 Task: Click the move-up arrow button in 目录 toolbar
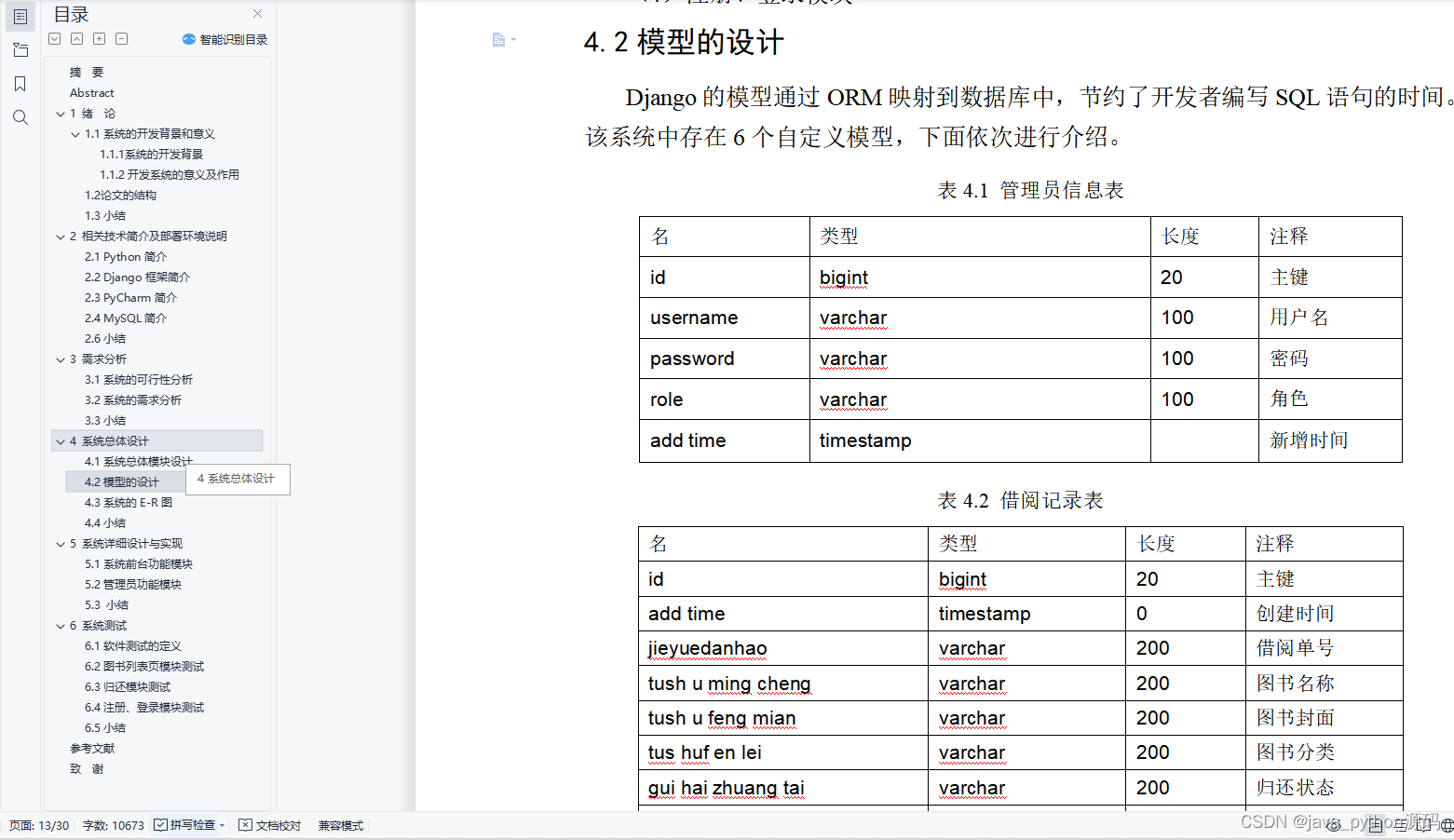point(77,39)
